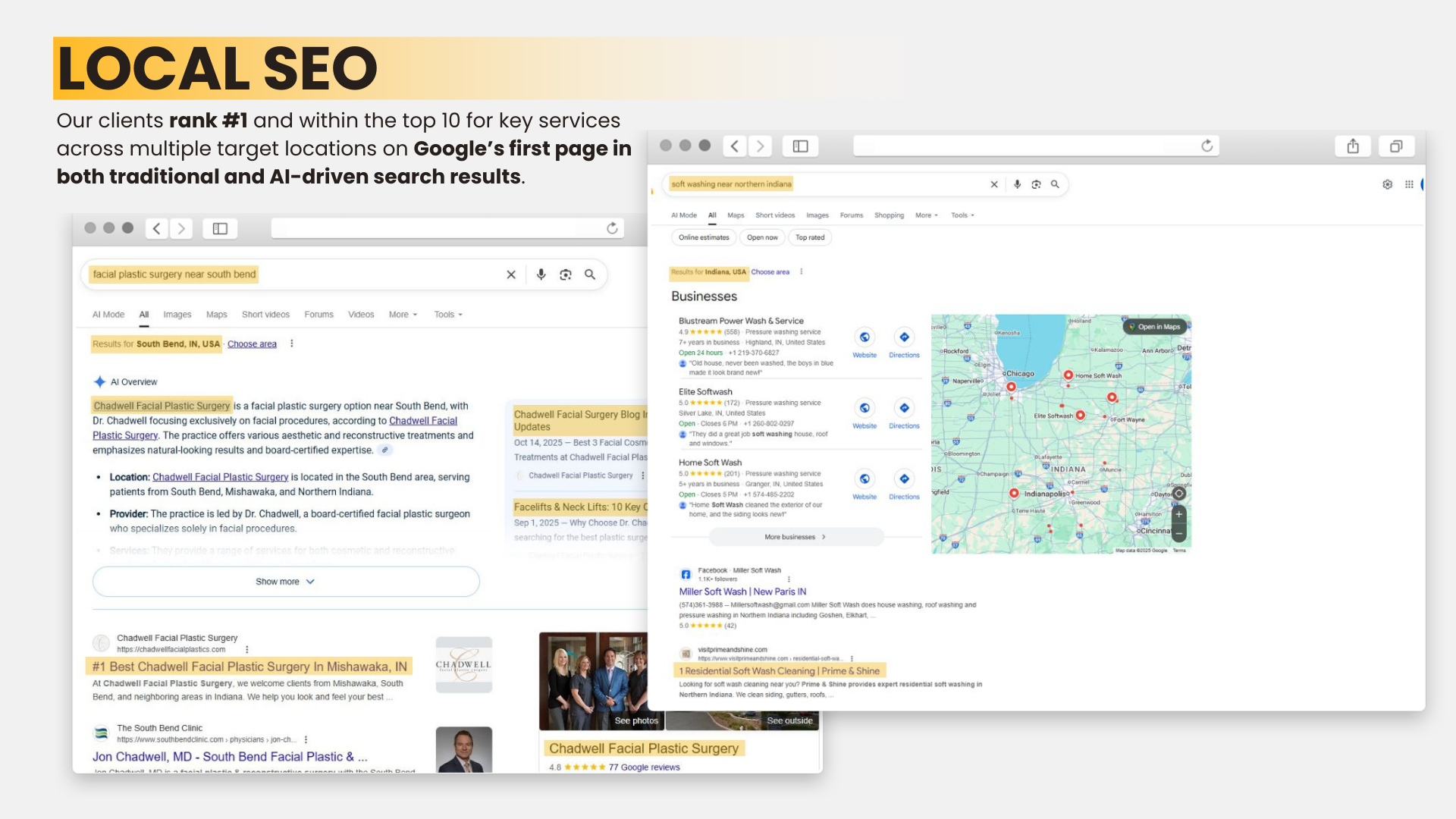The width and height of the screenshot is (1456, 819).
Task: Open Home Soft Wash website icon
Action: [864, 479]
